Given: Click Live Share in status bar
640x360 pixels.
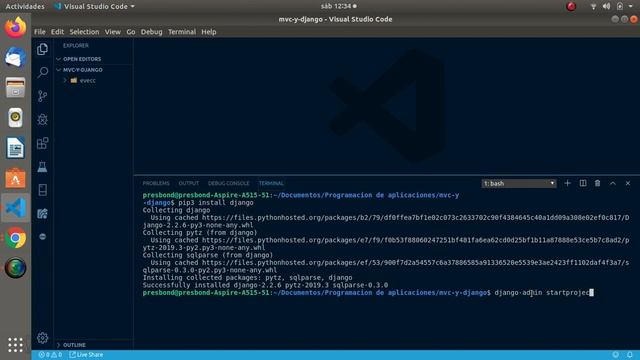Looking at the screenshot, I should (86, 355).
